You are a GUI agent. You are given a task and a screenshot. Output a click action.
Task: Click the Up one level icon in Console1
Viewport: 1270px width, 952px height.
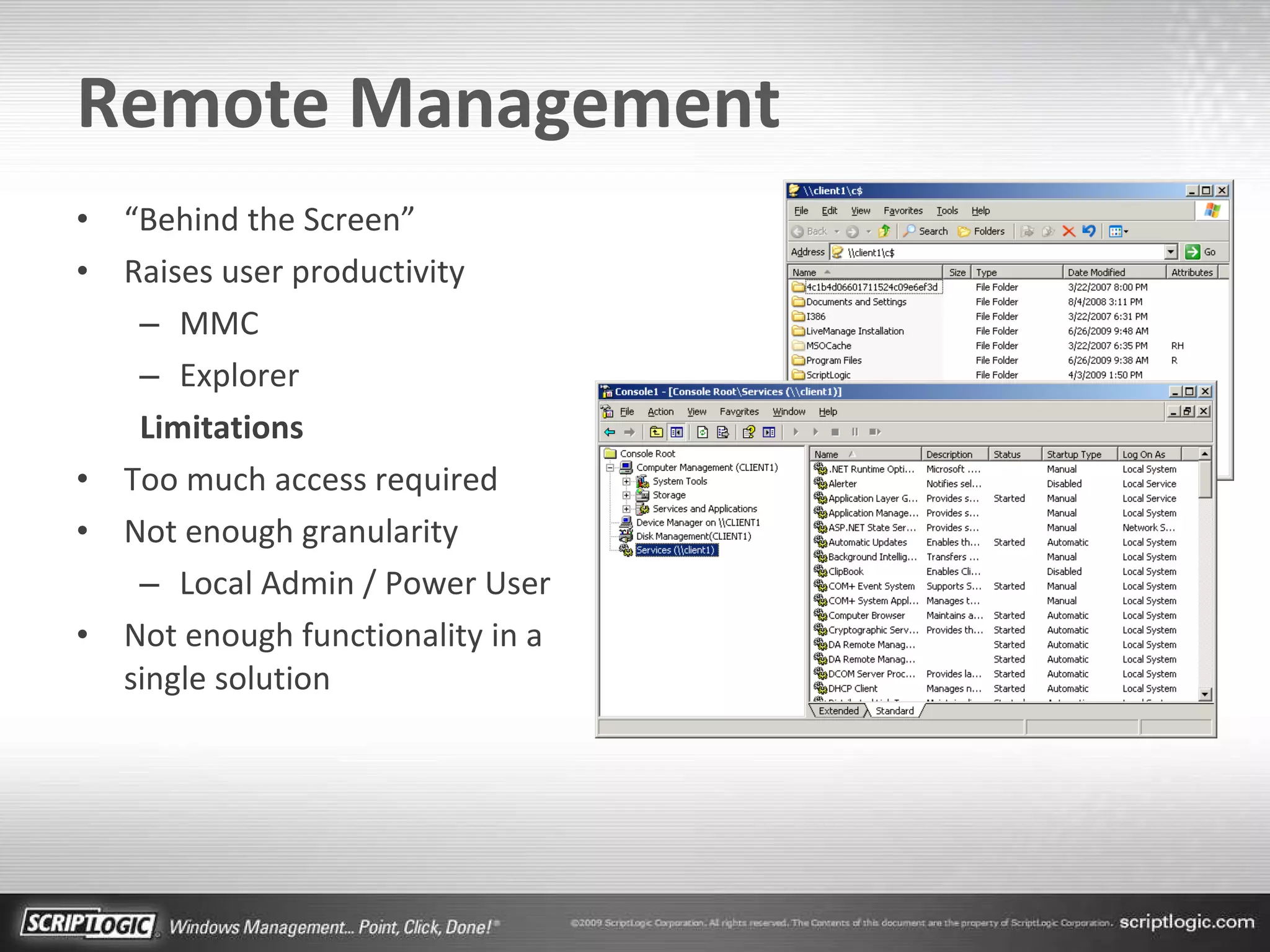click(x=656, y=432)
